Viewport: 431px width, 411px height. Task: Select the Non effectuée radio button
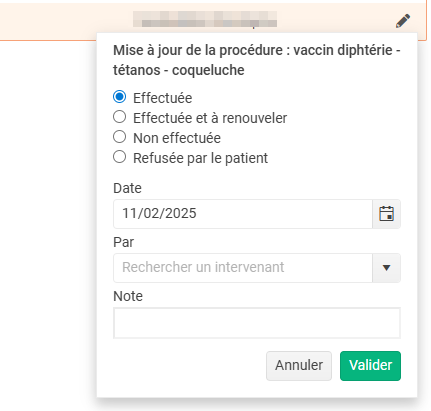(x=119, y=137)
